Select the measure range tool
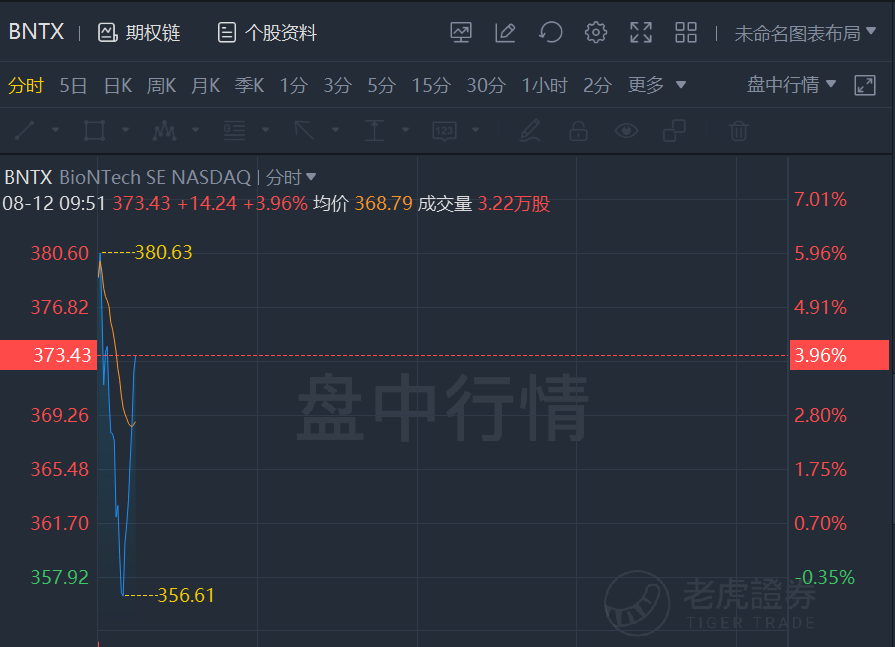 (x=374, y=130)
